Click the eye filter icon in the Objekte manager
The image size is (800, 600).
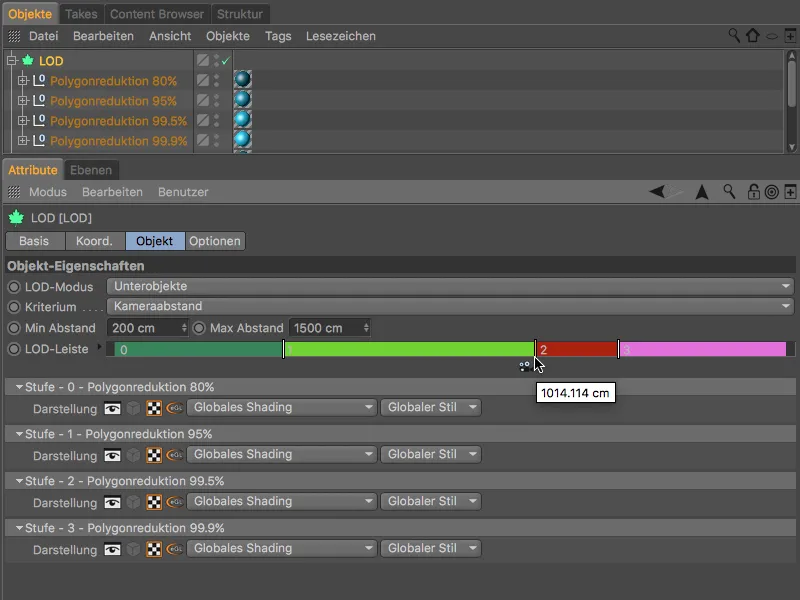(x=772, y=36)
